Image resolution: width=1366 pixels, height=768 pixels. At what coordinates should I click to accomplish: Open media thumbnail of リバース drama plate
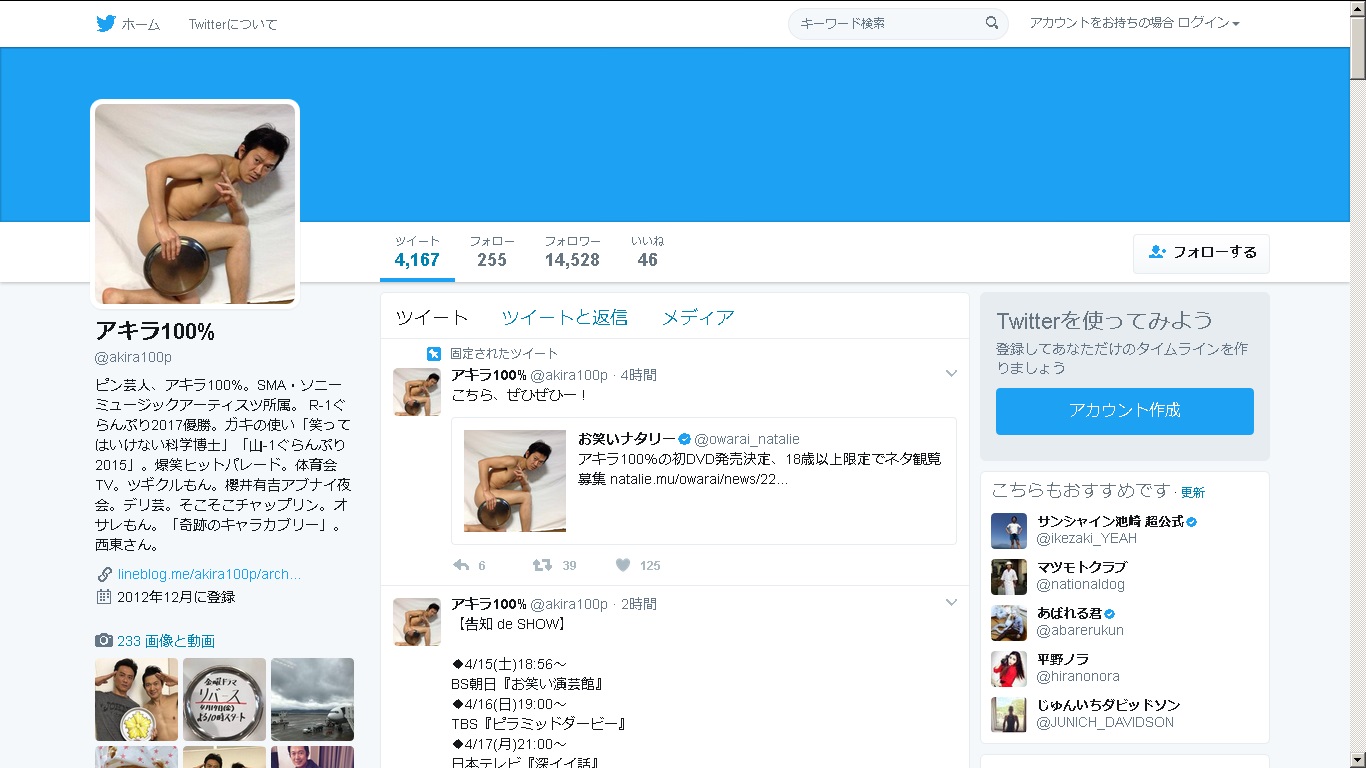click(x=224, y=699)
